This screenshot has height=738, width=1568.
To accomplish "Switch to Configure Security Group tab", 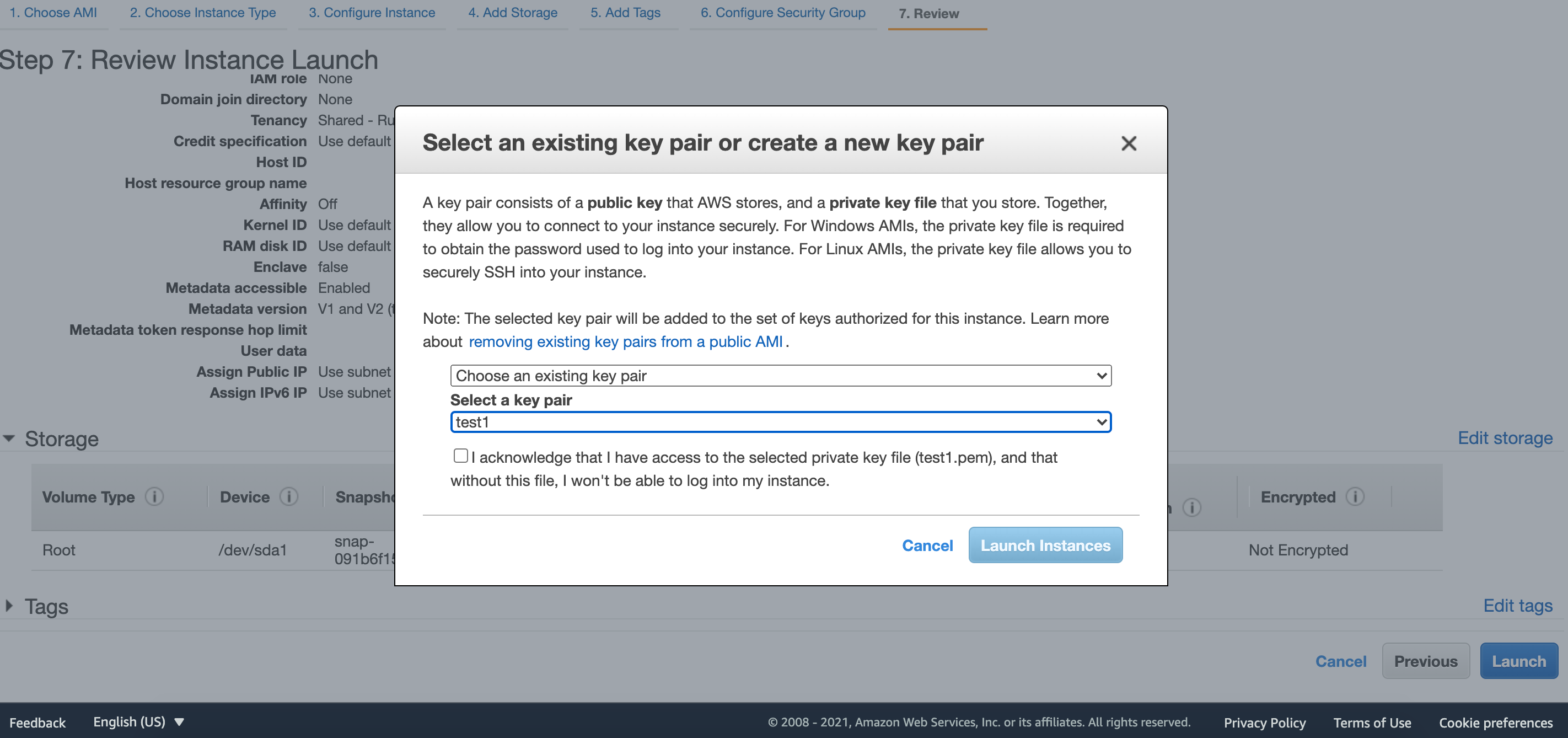I will (x=783, y=13).
